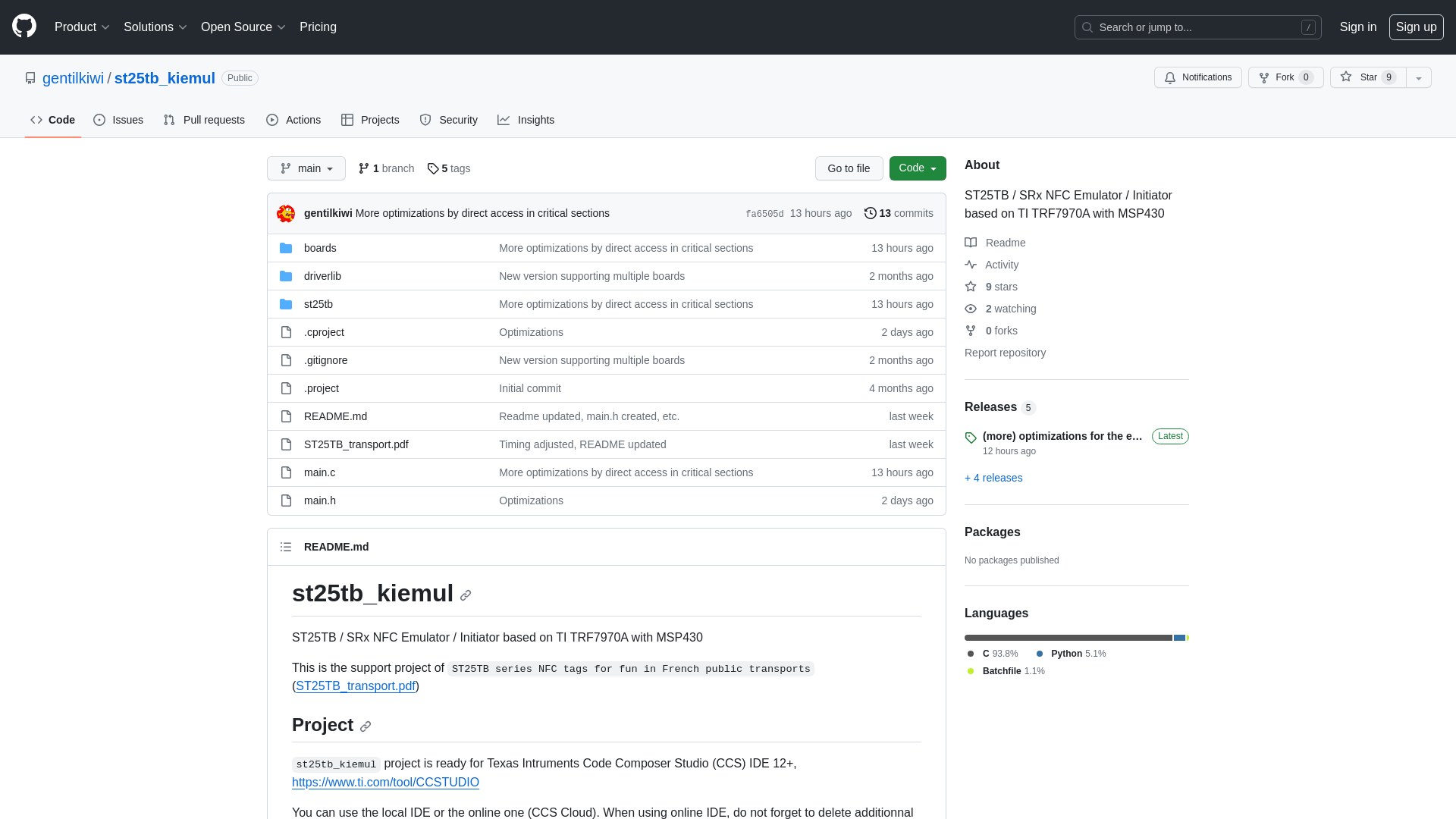Image resolution: width=1456 pixels, height=819 pixels.
Task: Click the ST25TB_transport.pdf file icon
Action: (x=286, y=444)
